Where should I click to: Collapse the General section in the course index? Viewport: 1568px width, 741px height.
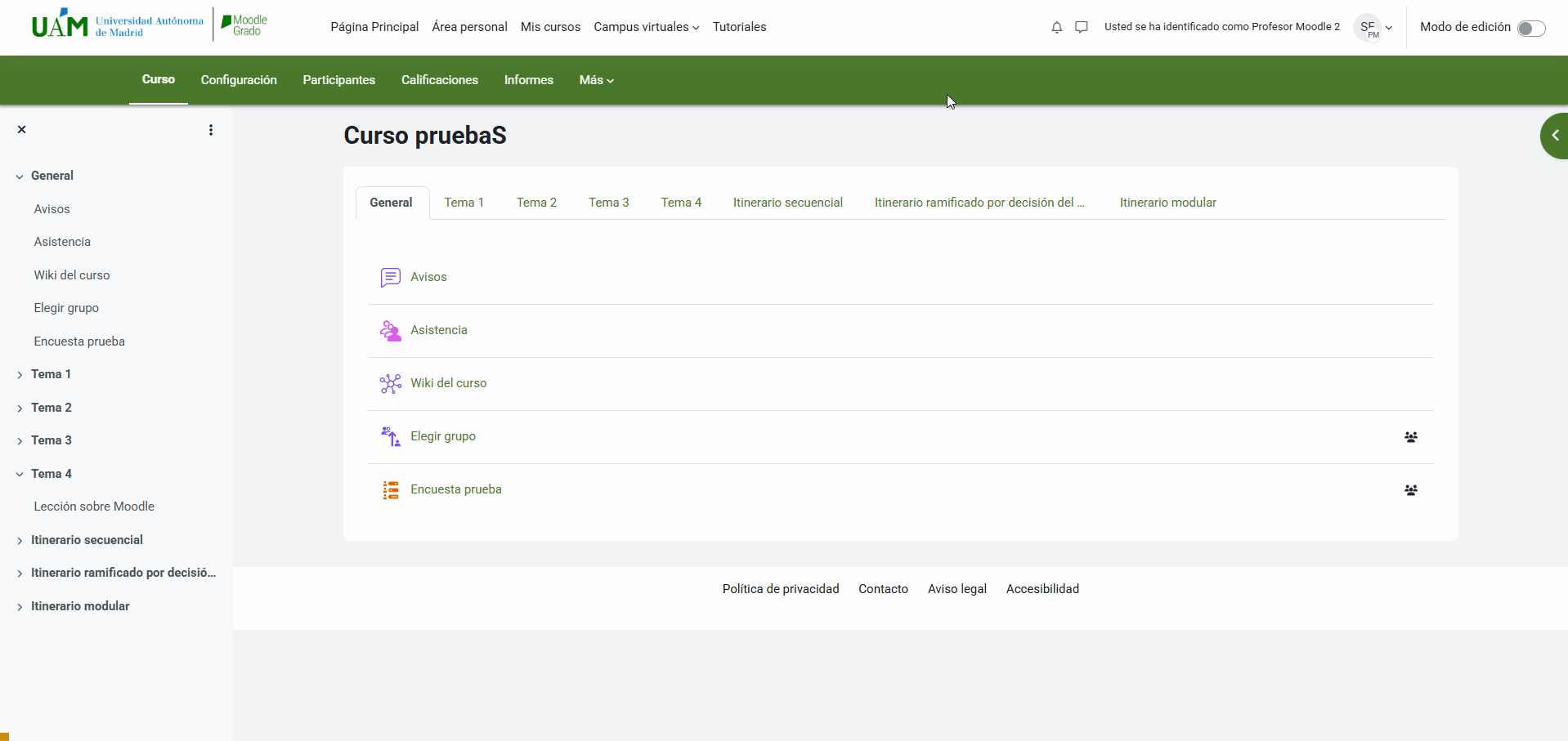pos(19,176)
